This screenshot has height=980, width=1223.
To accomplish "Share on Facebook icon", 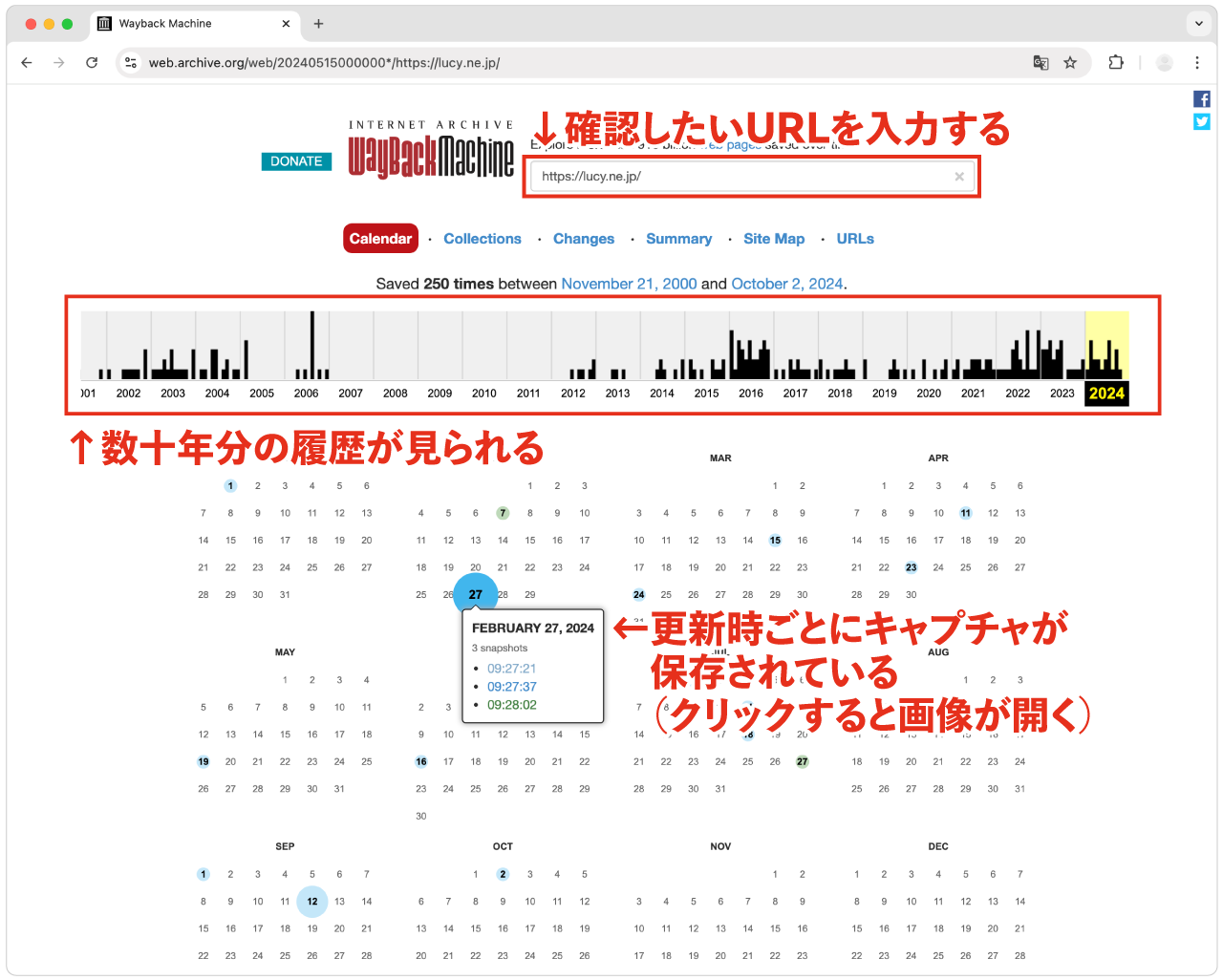I will (x=1202, y=99).
